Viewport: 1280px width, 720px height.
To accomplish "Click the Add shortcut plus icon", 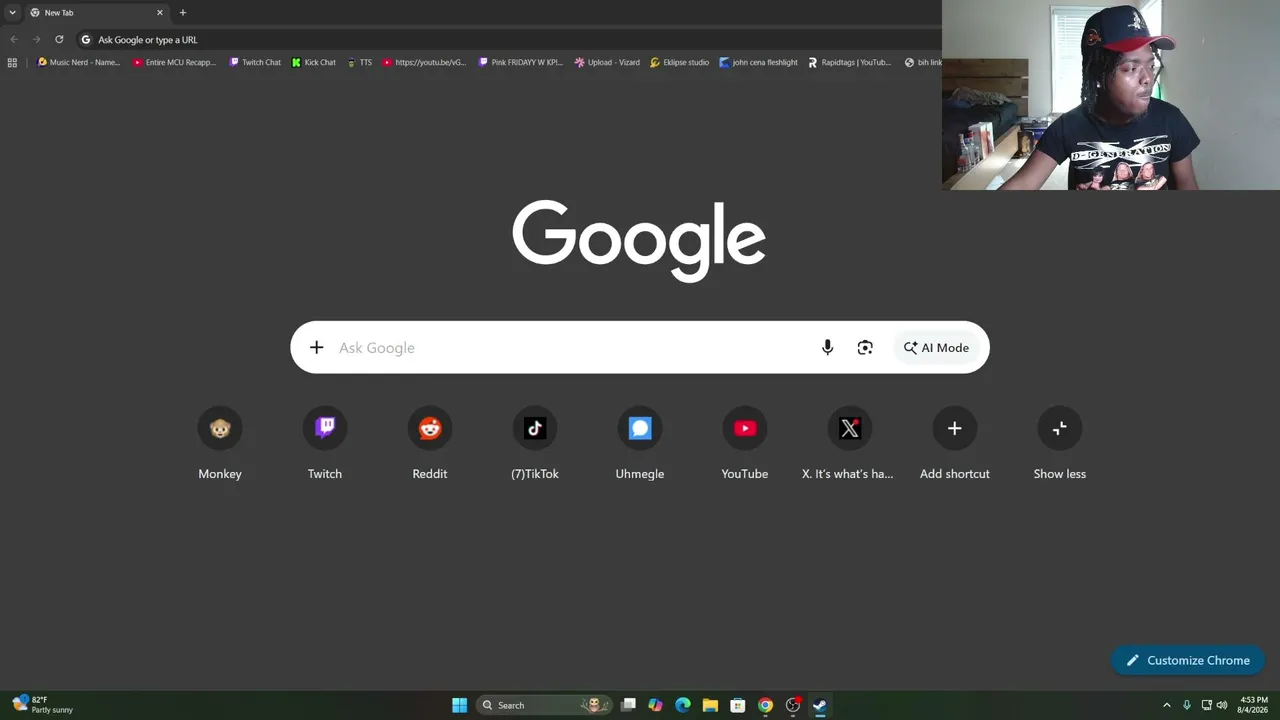I will [954, 428].
